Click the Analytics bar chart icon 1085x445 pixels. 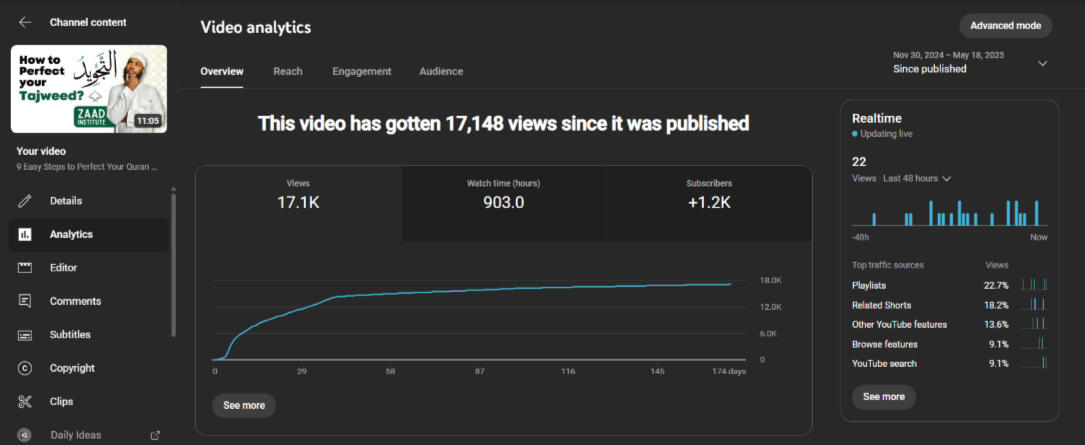25,234
